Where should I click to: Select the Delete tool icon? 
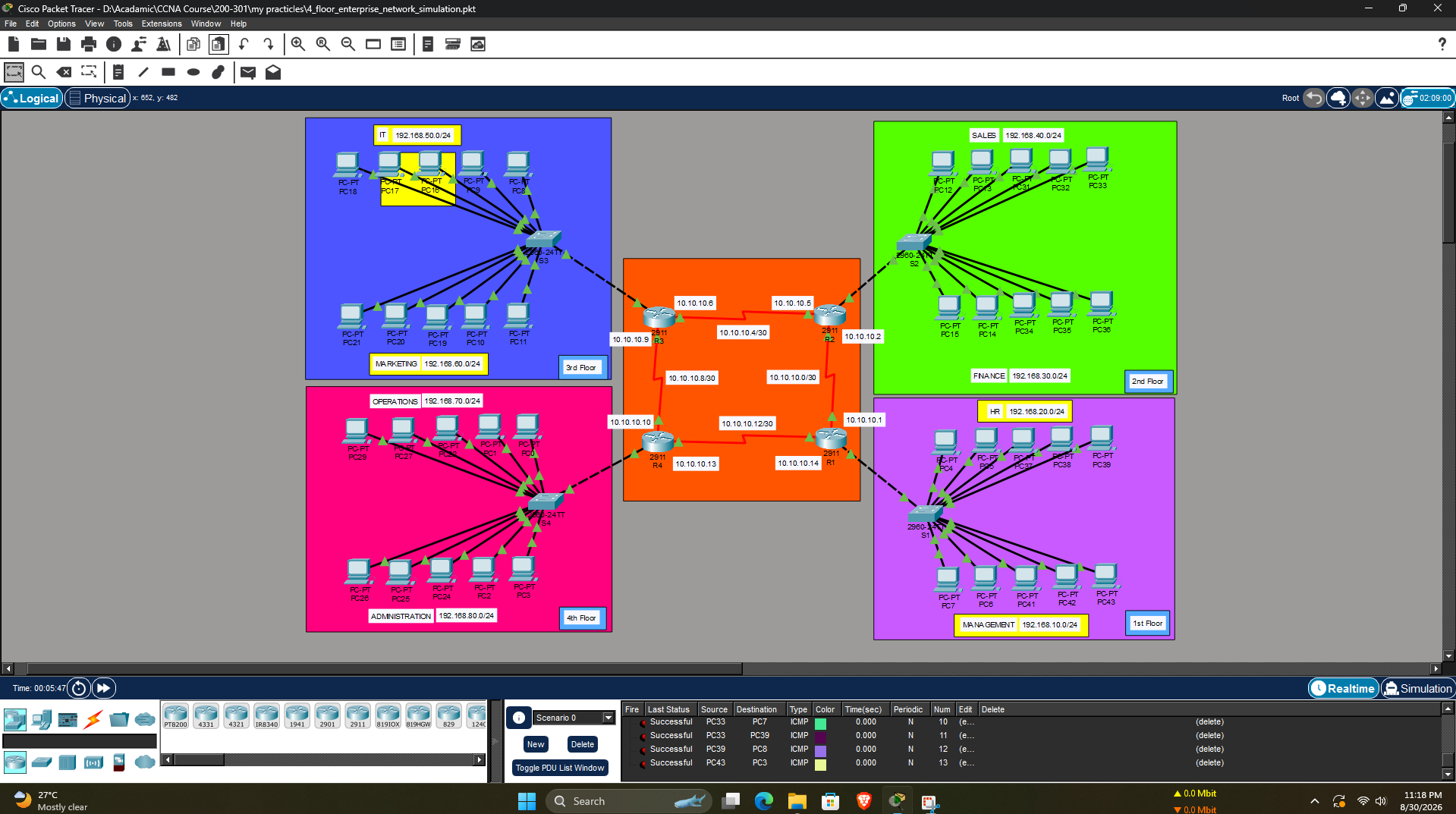point(64,72)
